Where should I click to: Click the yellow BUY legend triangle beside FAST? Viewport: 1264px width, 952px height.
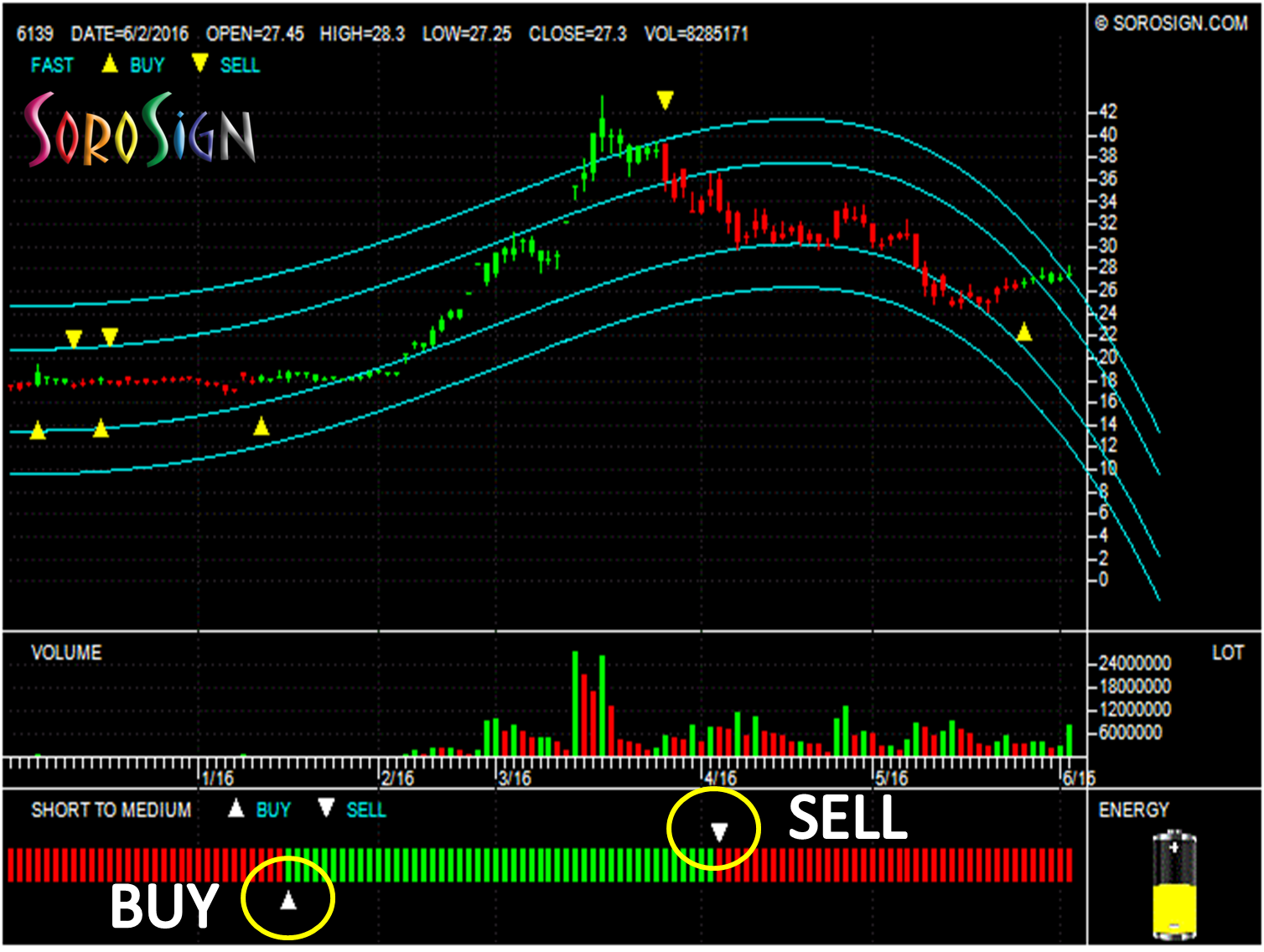coord(110,64)
